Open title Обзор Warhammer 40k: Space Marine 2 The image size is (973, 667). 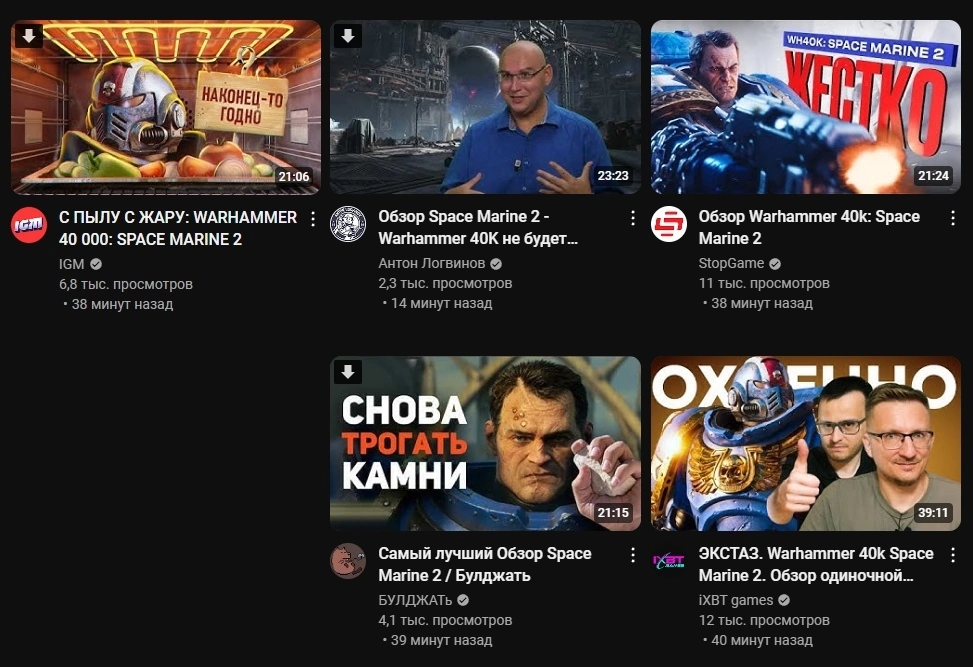pos(809,227)
